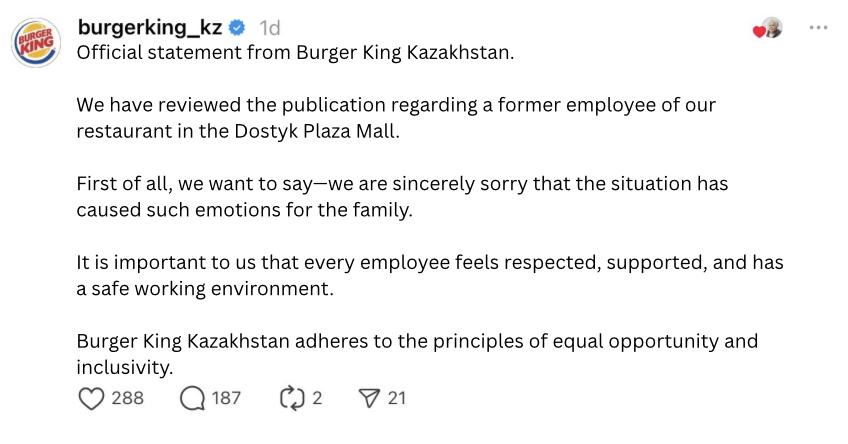Screen dimensions: 848x444
Task: Click the repost count of 2
Action: tap(317, 398)
